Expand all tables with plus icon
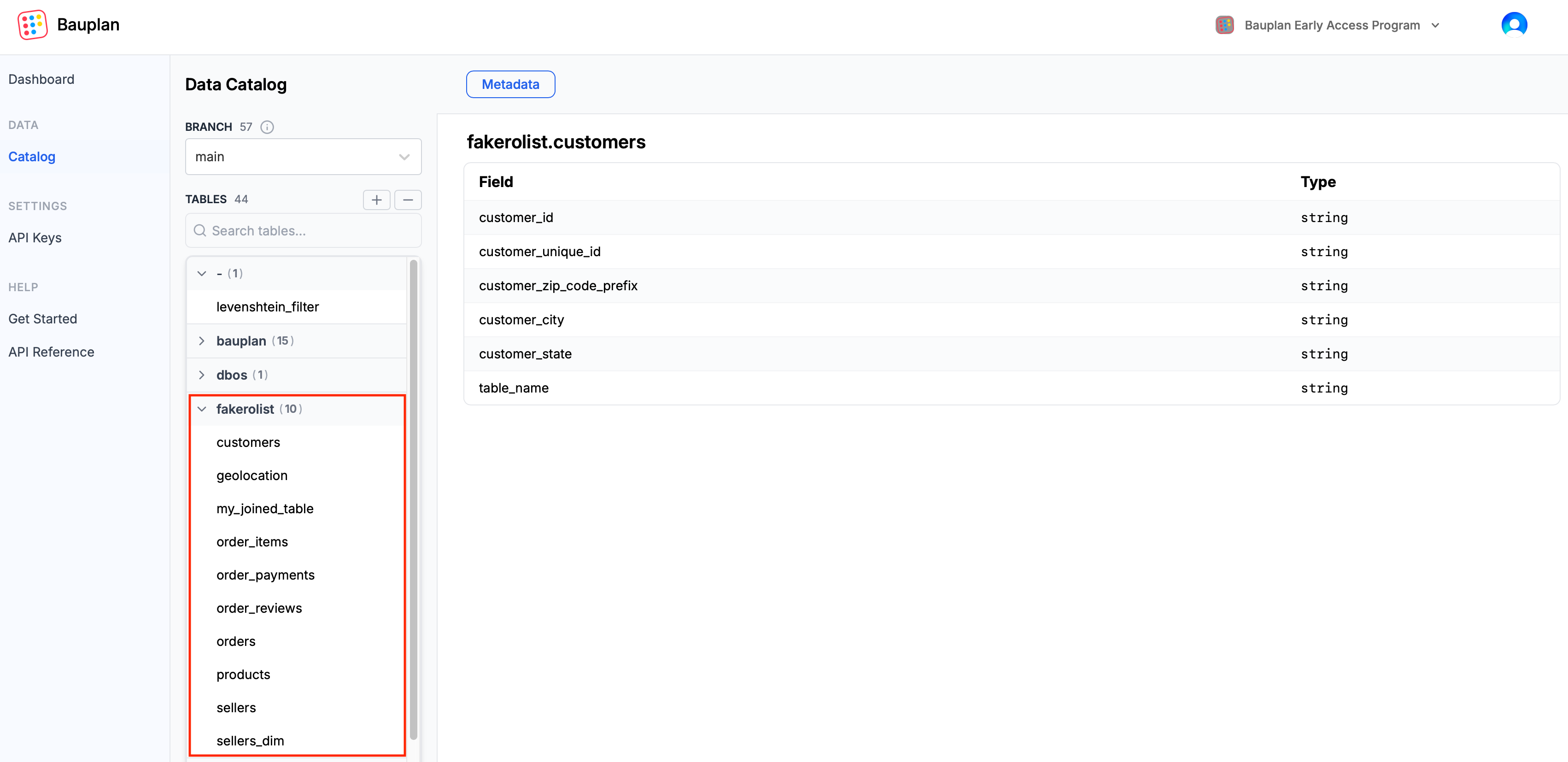This screenshot has height=762, width=1568. coord(376,199)
